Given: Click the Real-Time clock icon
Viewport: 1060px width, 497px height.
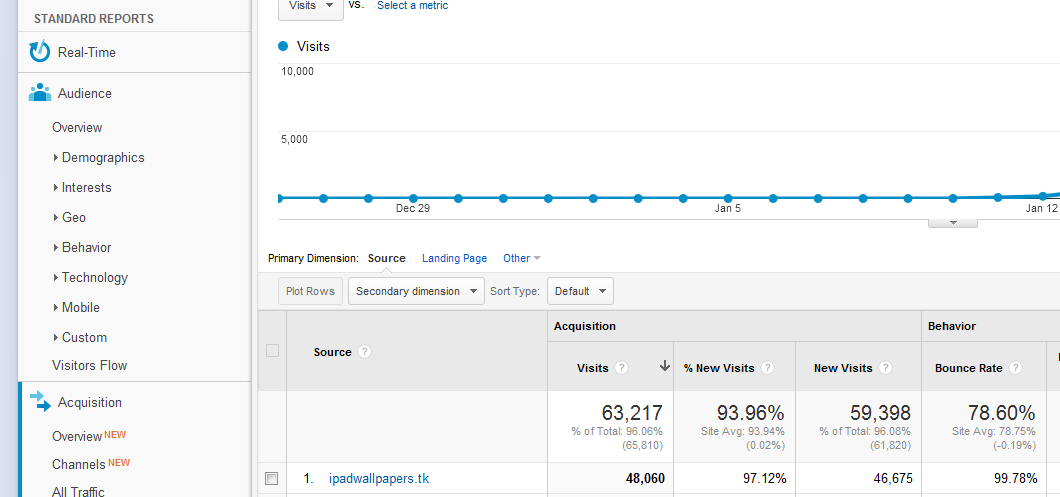Looking at the screenshot, I should (40, 52).
